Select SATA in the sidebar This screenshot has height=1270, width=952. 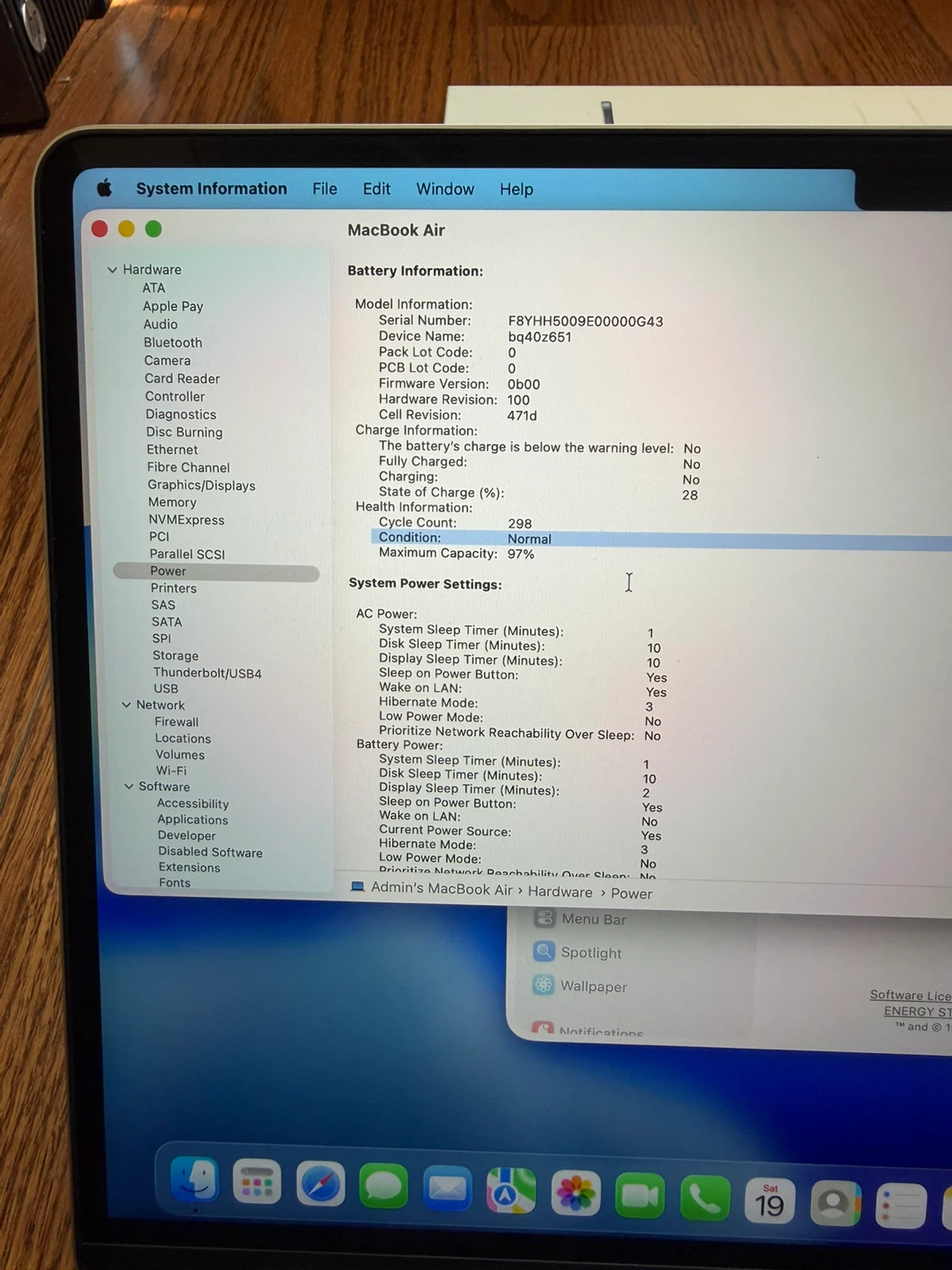coord(167,622)
